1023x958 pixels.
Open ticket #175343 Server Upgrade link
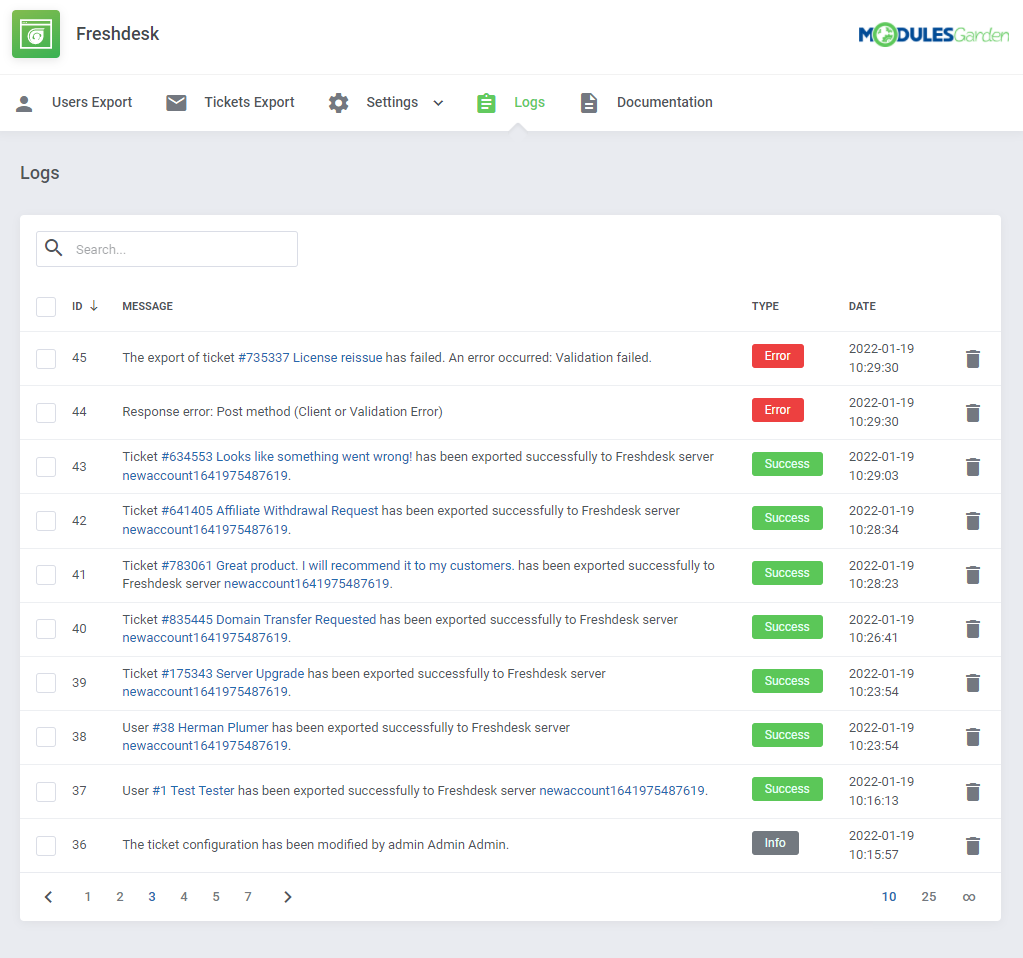click(232, 673)
